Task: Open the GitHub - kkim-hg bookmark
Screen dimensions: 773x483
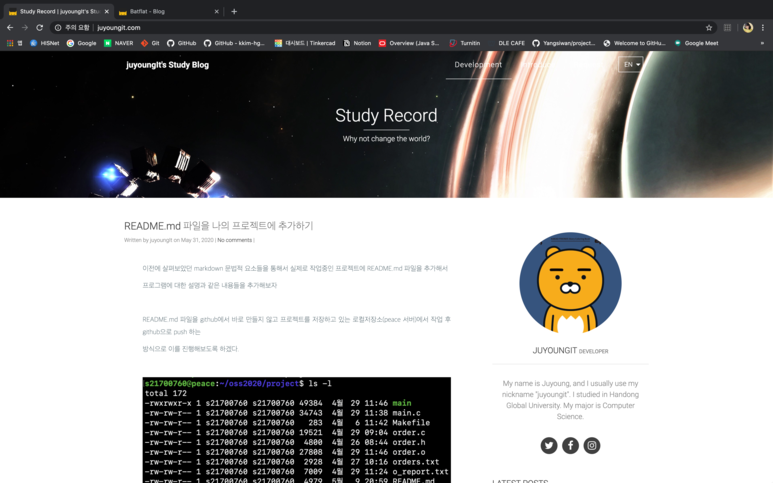Action: (234, 43)
